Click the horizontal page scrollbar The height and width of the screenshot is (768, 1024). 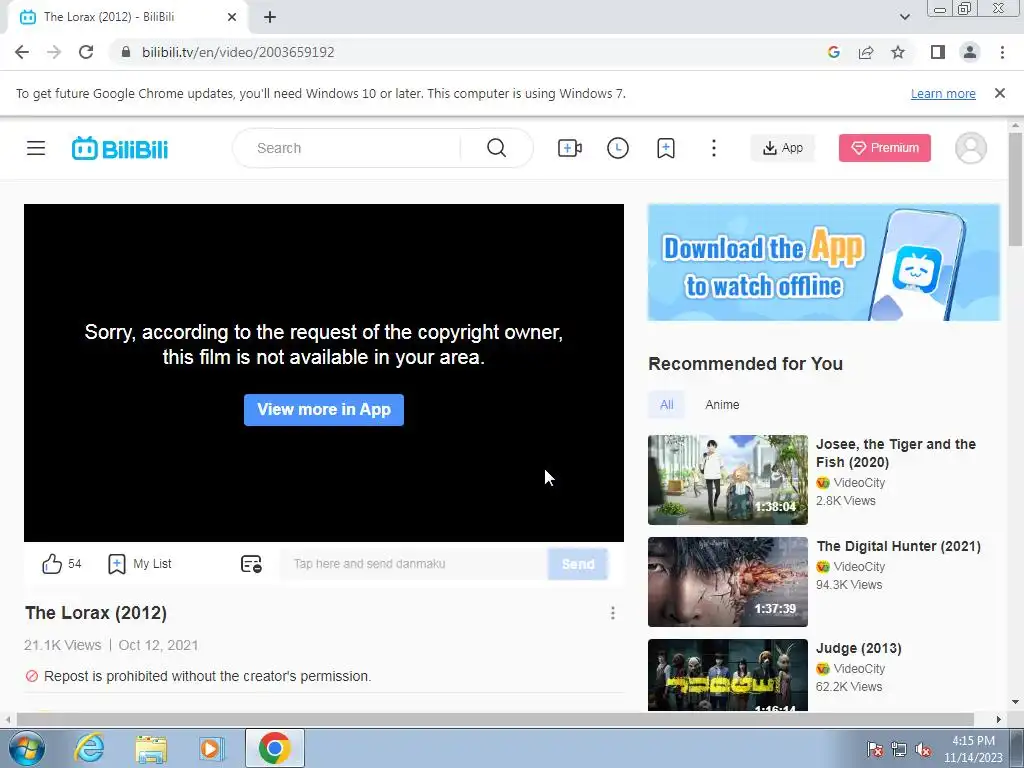click(x=495, y=719)
